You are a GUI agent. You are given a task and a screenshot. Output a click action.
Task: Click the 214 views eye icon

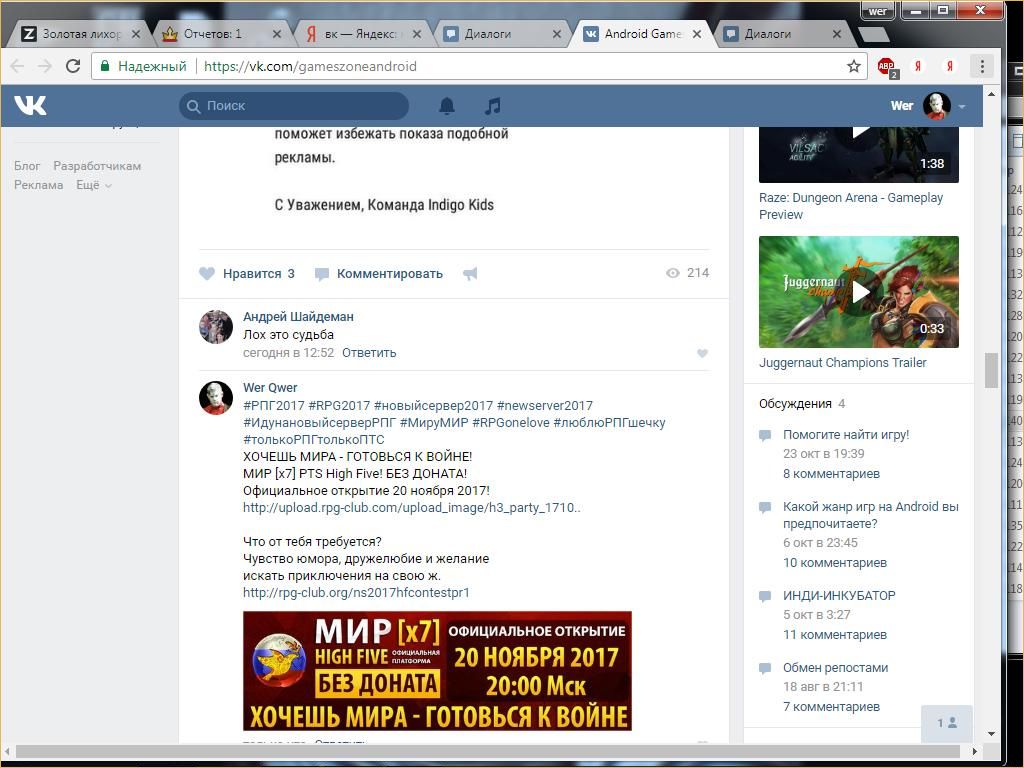coord(673,273)
